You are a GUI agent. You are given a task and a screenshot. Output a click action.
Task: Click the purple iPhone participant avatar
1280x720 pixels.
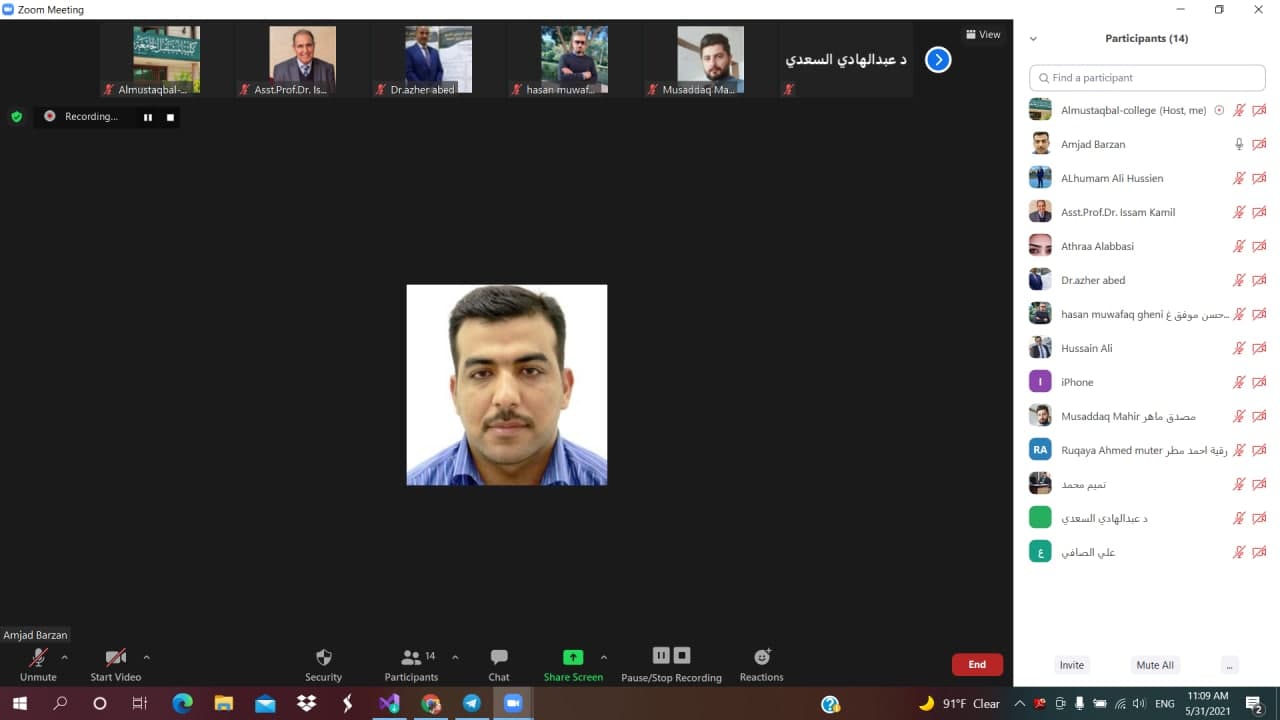[1040, 382]
